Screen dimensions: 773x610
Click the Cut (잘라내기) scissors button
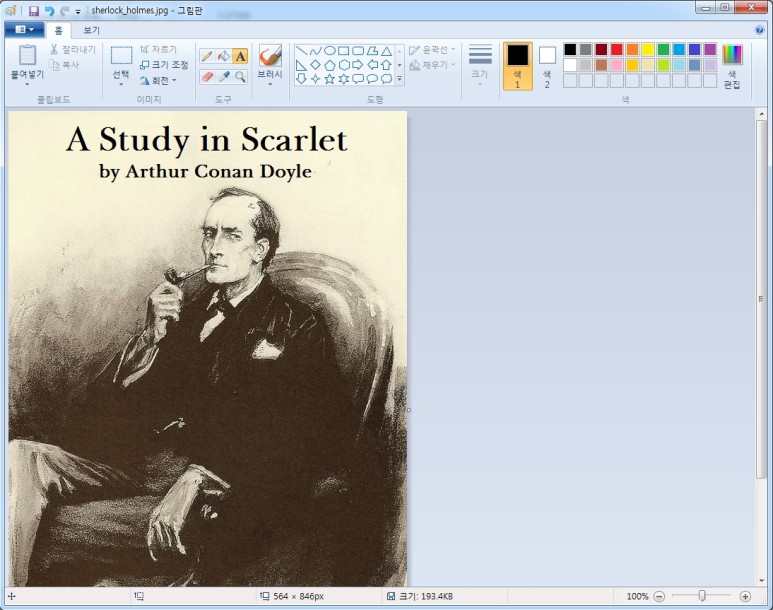coord(72,49)
